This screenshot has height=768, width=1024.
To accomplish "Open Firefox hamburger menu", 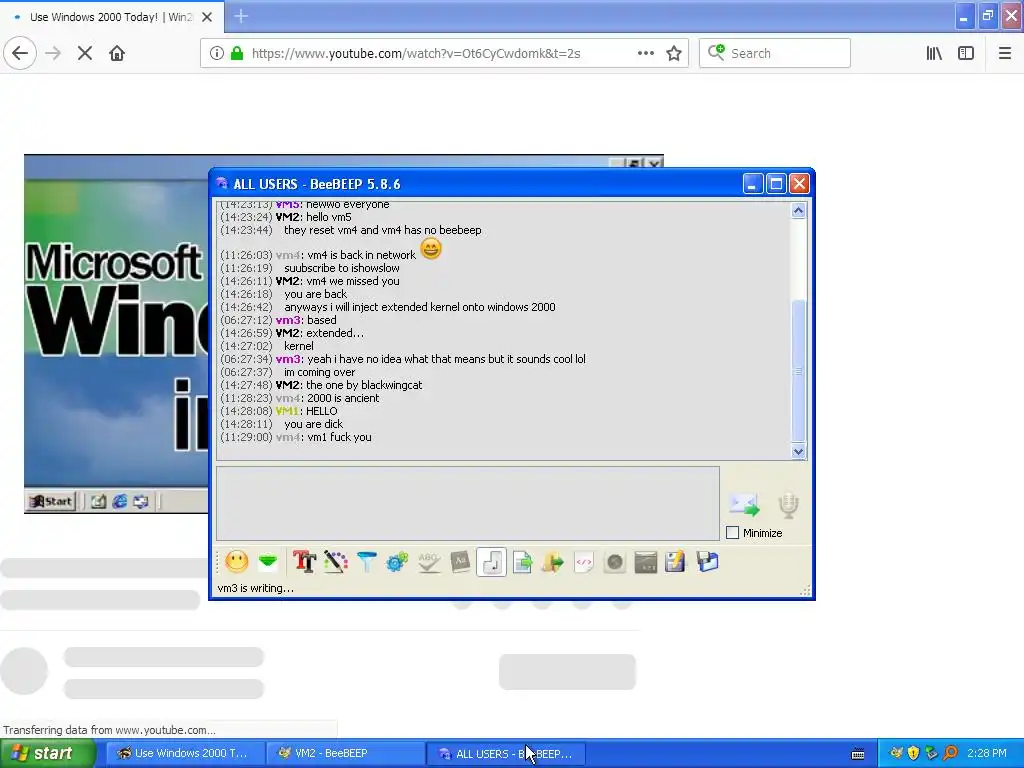I will click(1004, 53).
